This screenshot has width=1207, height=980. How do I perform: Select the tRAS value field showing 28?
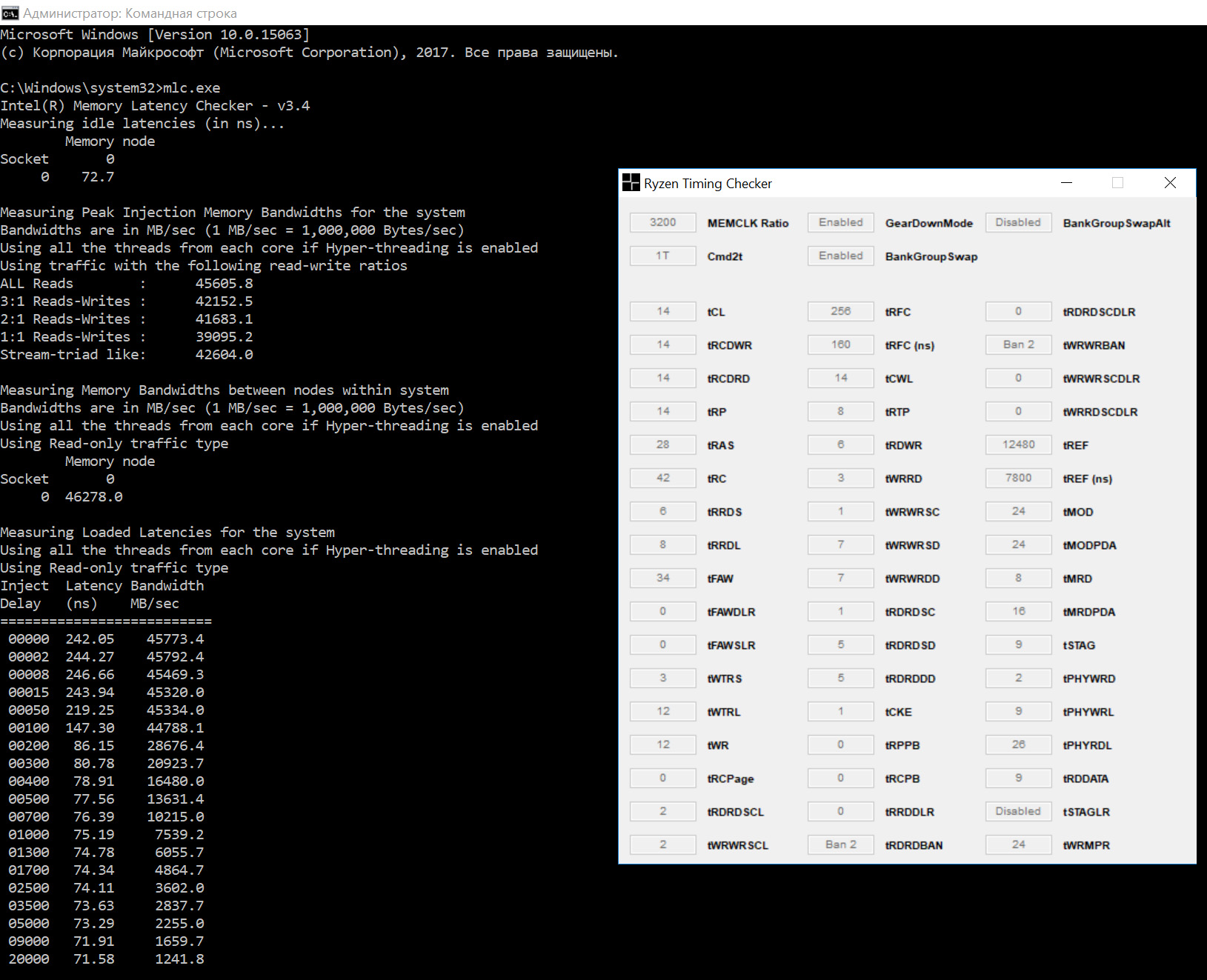pyautogui.click(x=662, y=444)
